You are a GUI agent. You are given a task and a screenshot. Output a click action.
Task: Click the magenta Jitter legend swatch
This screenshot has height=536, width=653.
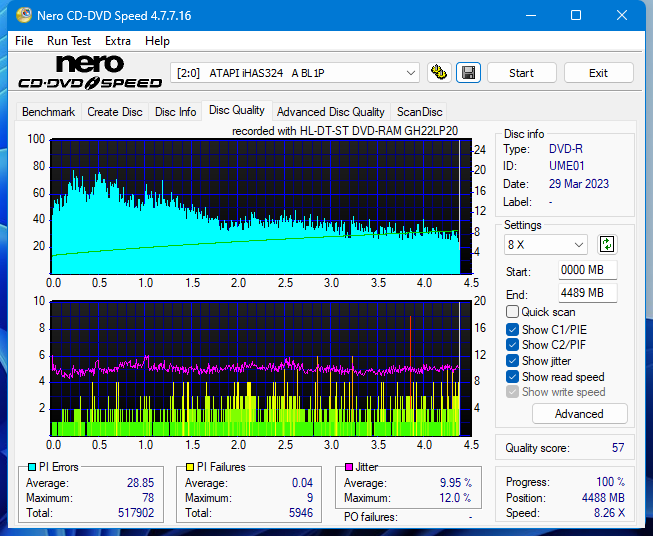pyautogui.click(x=349, y=467)
